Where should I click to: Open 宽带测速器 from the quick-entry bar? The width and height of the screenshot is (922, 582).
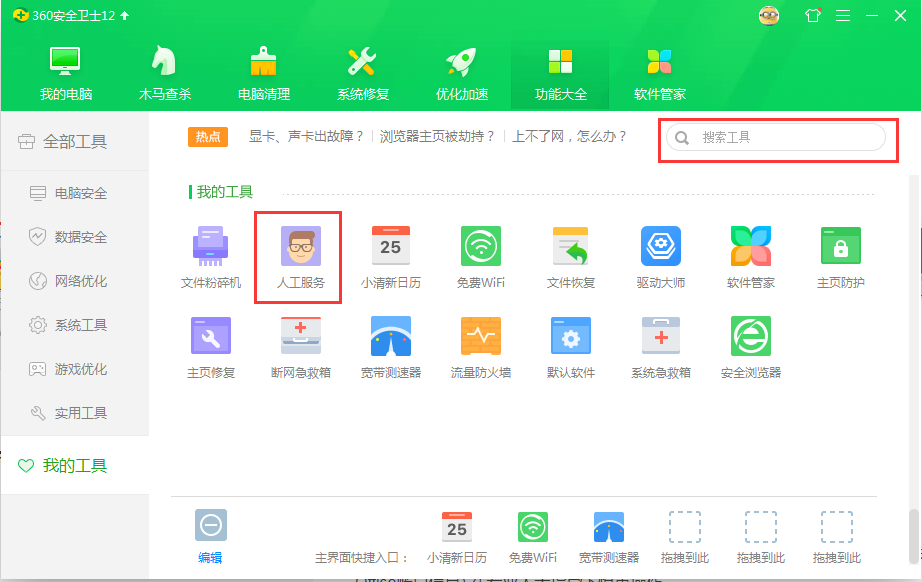[x=608, y=537]
